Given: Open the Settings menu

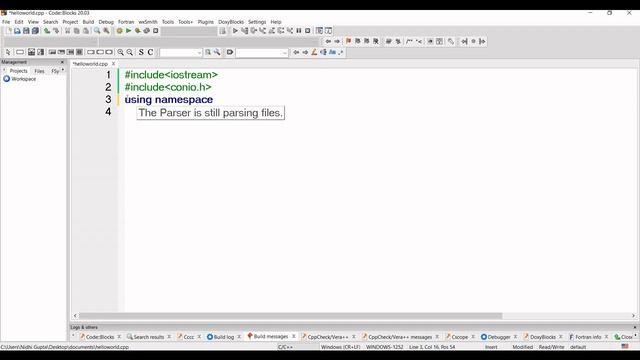Looking at the screenshot, I should (257, 22).
